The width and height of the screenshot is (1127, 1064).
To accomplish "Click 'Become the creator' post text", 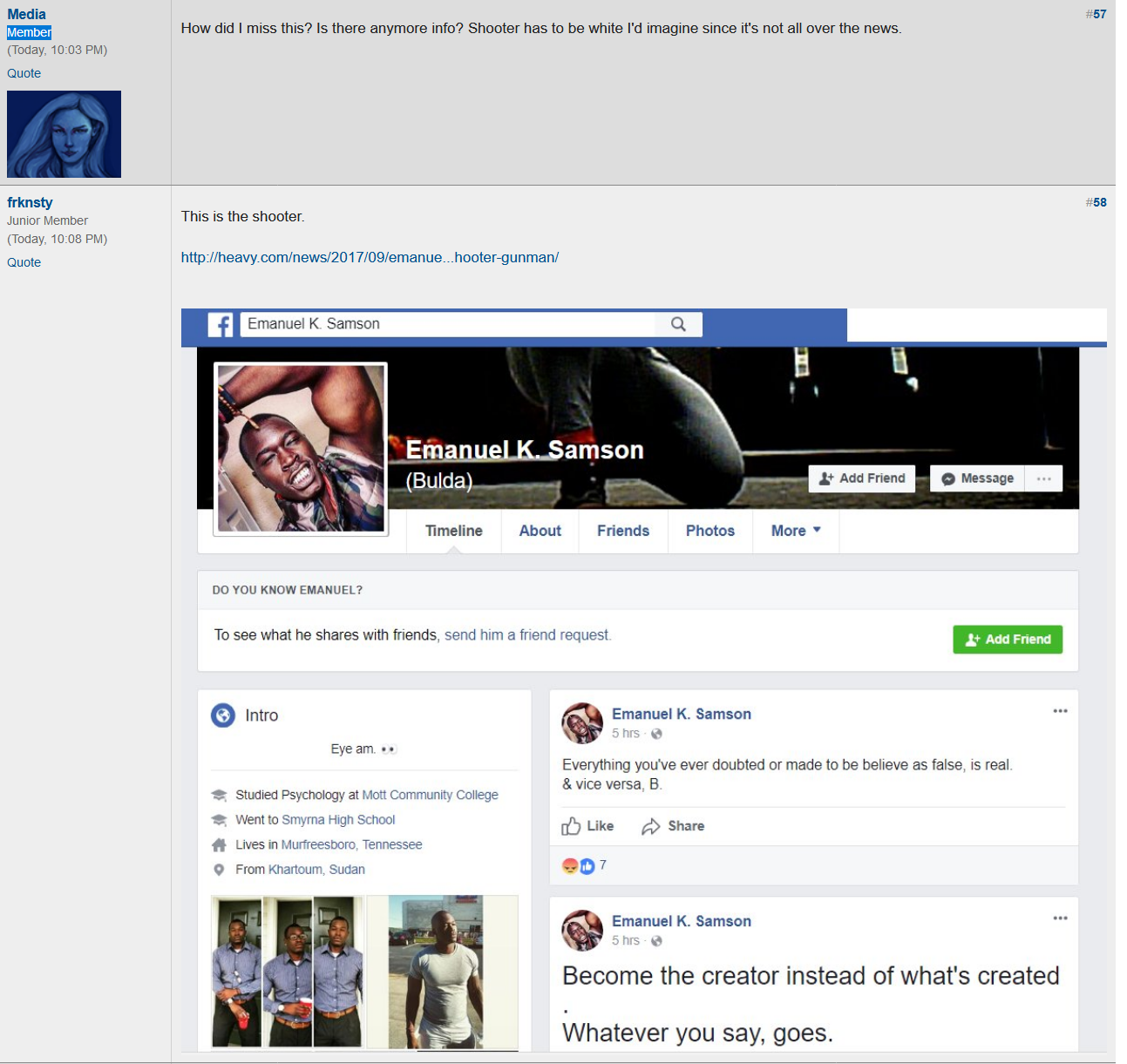I will coord(811,976).
